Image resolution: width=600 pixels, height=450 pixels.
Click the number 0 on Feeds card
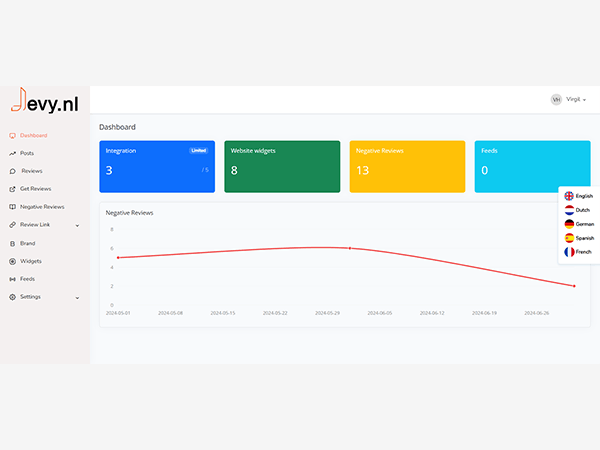tap(484, 170)
